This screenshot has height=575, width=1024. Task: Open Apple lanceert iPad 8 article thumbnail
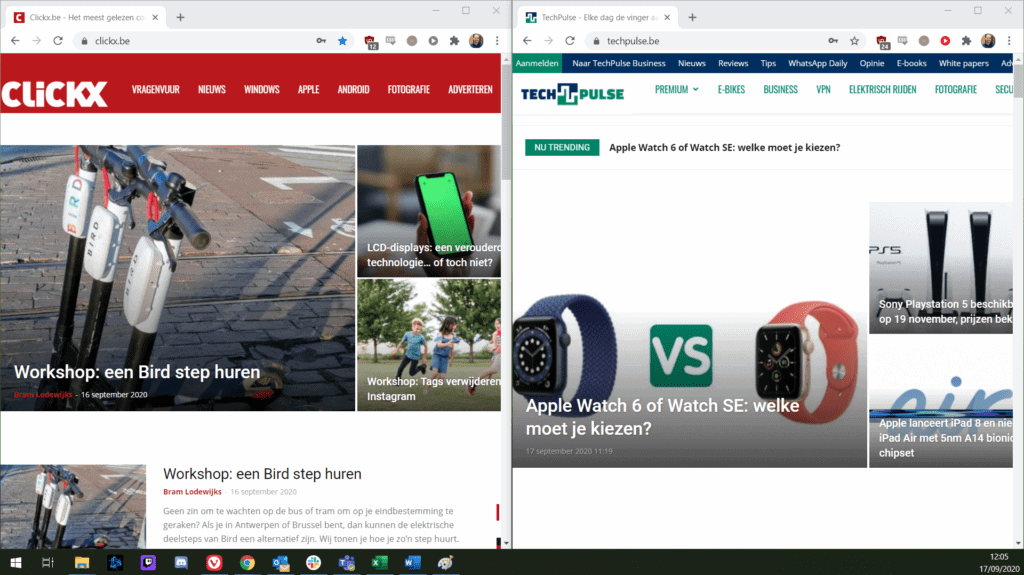tap(940, 402)
